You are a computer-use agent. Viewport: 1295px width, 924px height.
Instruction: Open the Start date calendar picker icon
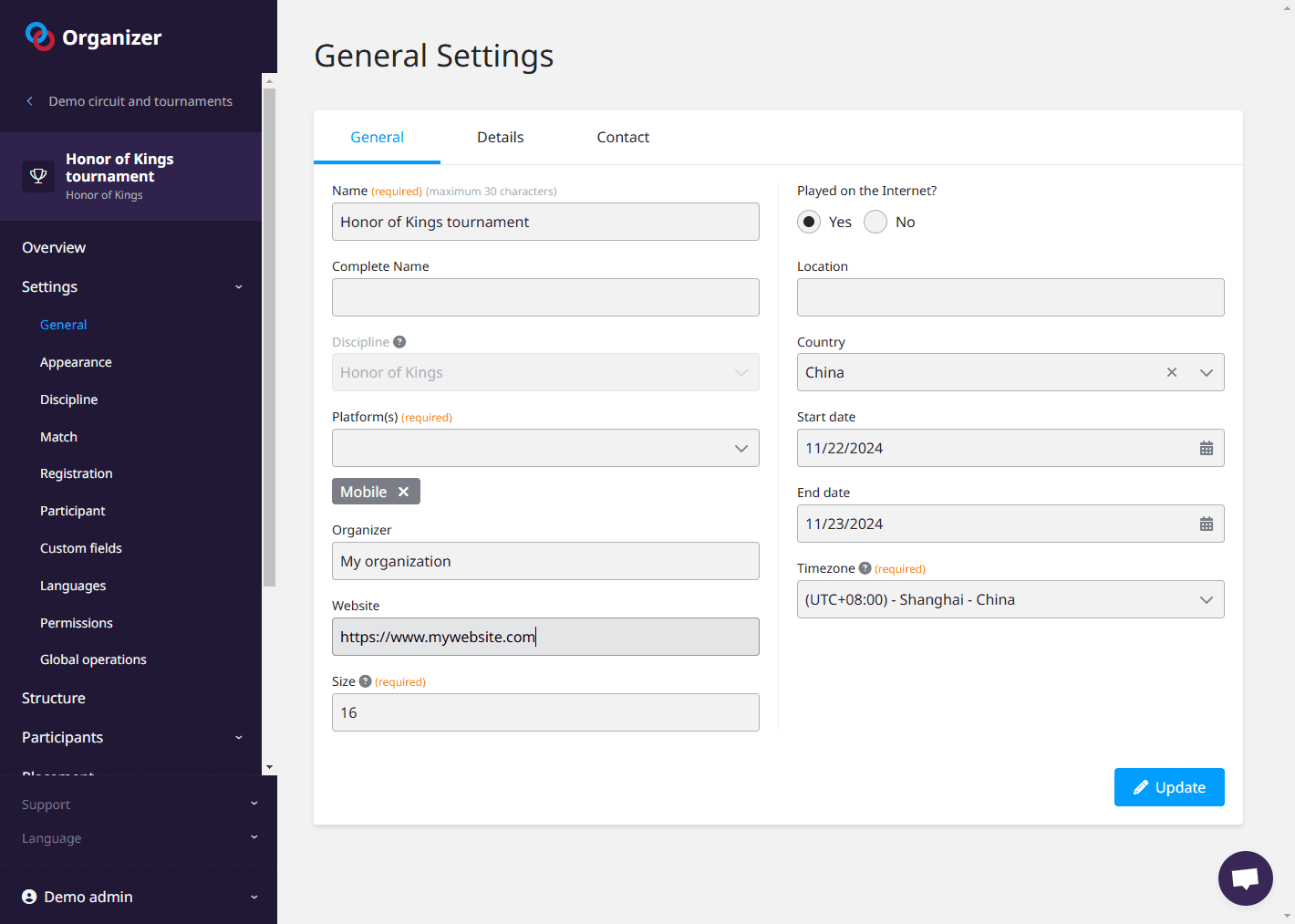1206,448
